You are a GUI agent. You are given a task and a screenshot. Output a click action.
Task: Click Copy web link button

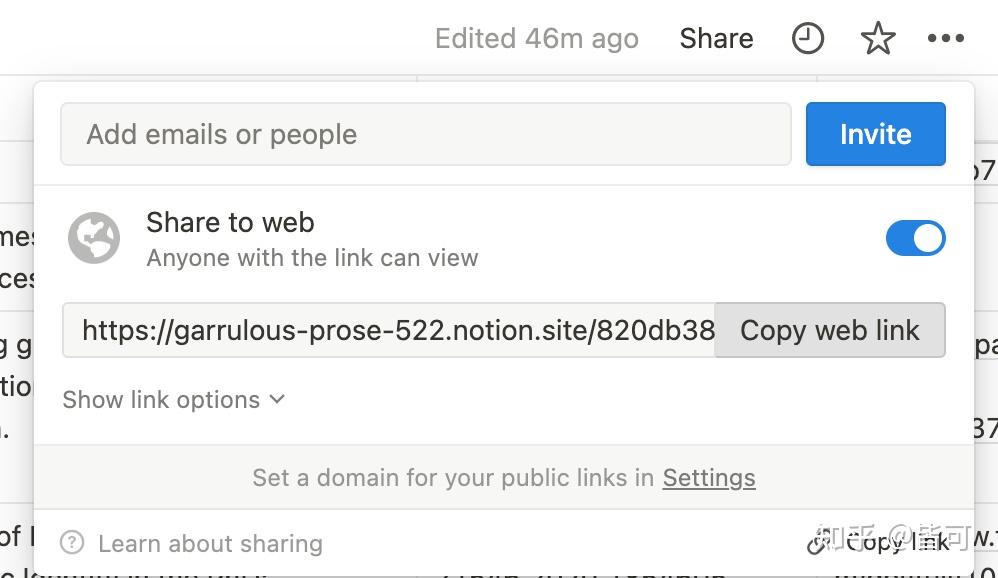(829, 330)
